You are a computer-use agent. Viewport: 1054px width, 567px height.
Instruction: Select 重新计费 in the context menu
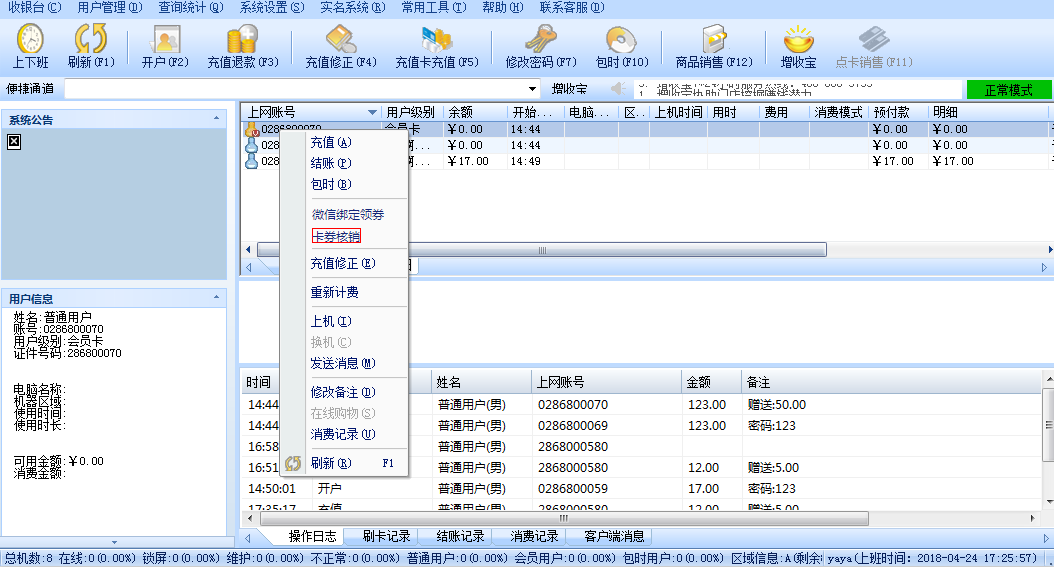(335, 292)
